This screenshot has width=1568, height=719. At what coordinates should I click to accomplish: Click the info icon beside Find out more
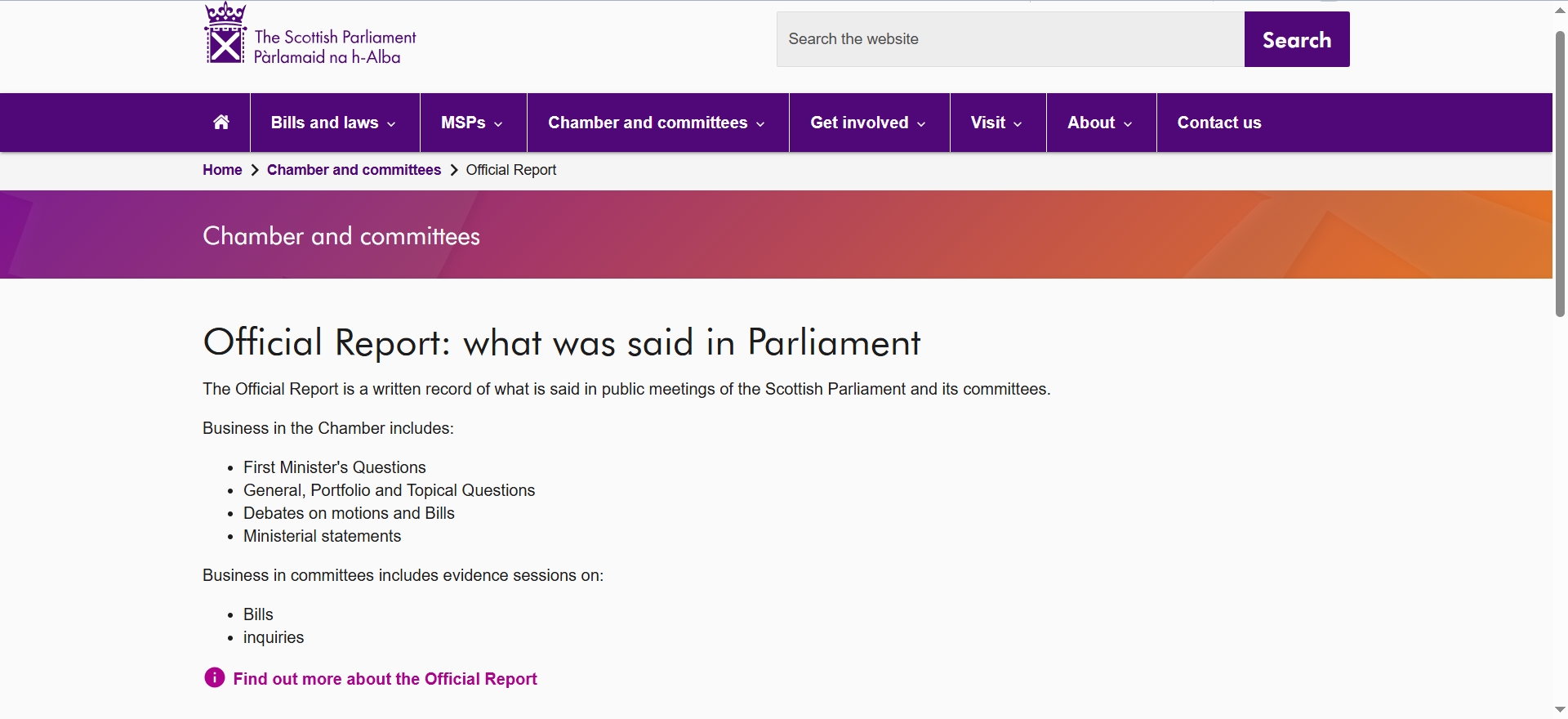(x=214, y=677)
